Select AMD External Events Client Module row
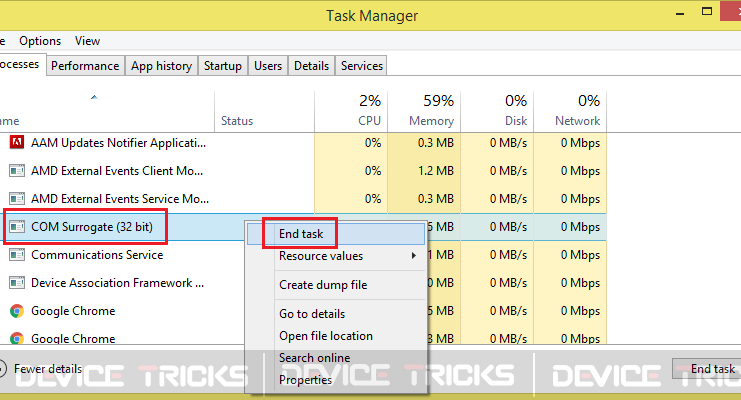This screenshot has height=400, width=741. click(x=303, y=171)
